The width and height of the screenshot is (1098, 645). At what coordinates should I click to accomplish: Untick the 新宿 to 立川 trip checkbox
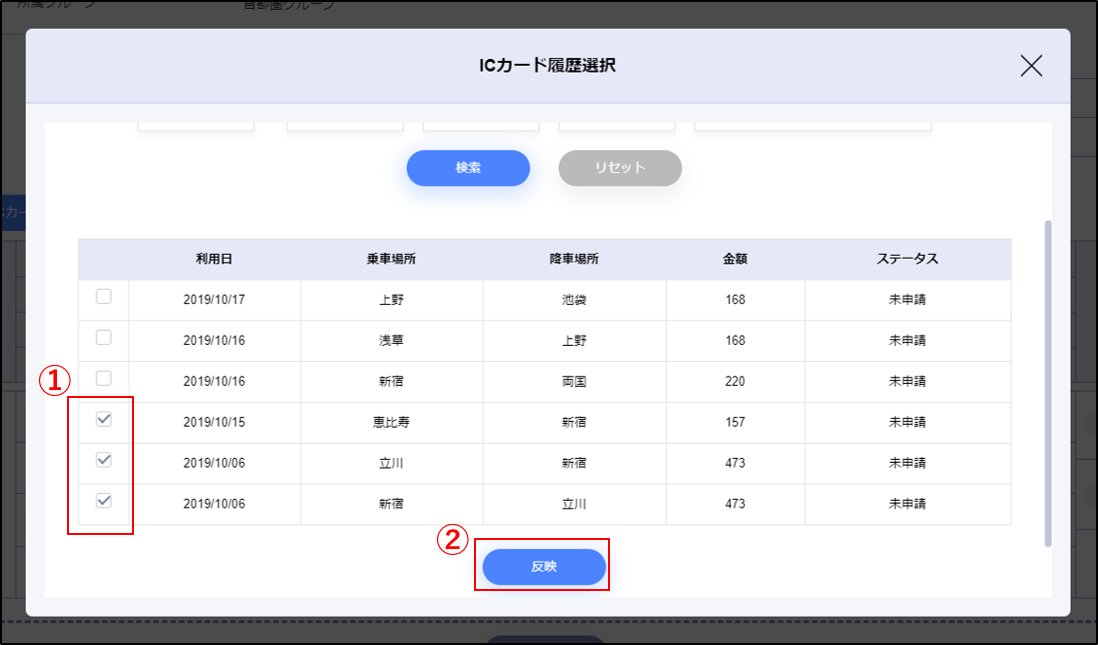(x=104, y=502)
